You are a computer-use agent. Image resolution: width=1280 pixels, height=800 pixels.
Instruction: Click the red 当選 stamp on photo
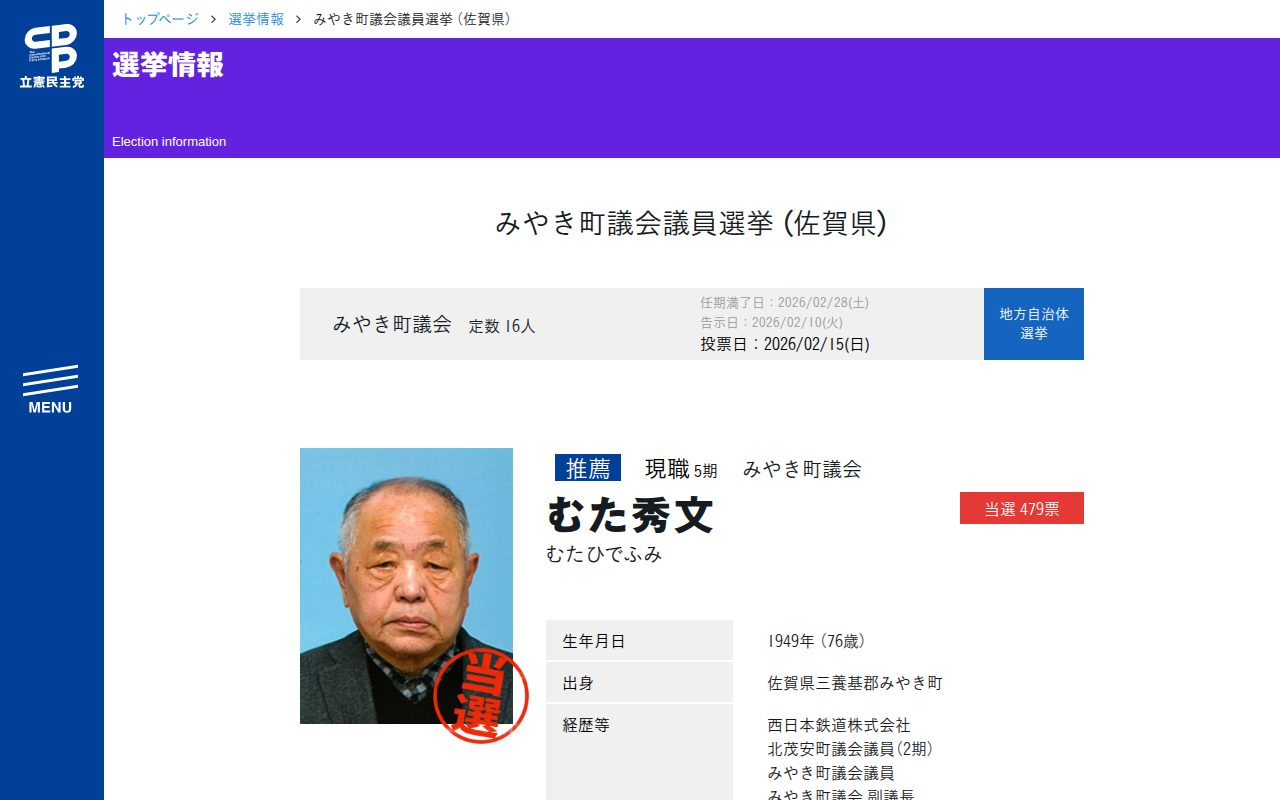(481, 696)
